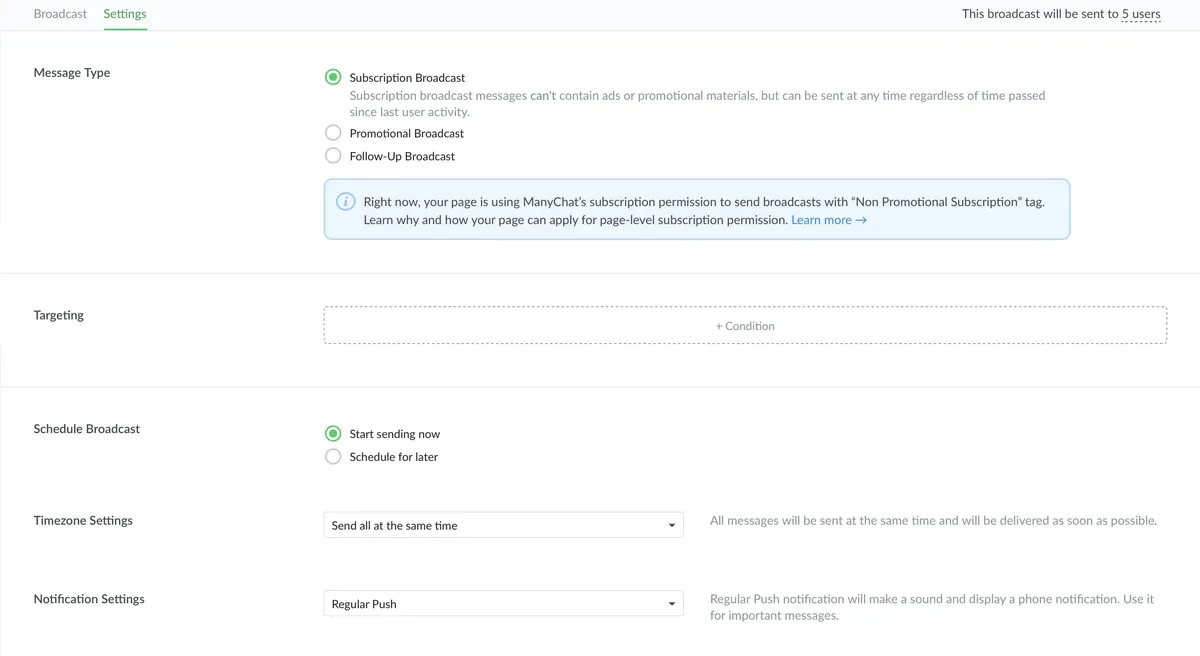Viewport: 1200px width, 656px height.
Task: Click the Follow-Up Broadcast label text
Action: (402, 156)
